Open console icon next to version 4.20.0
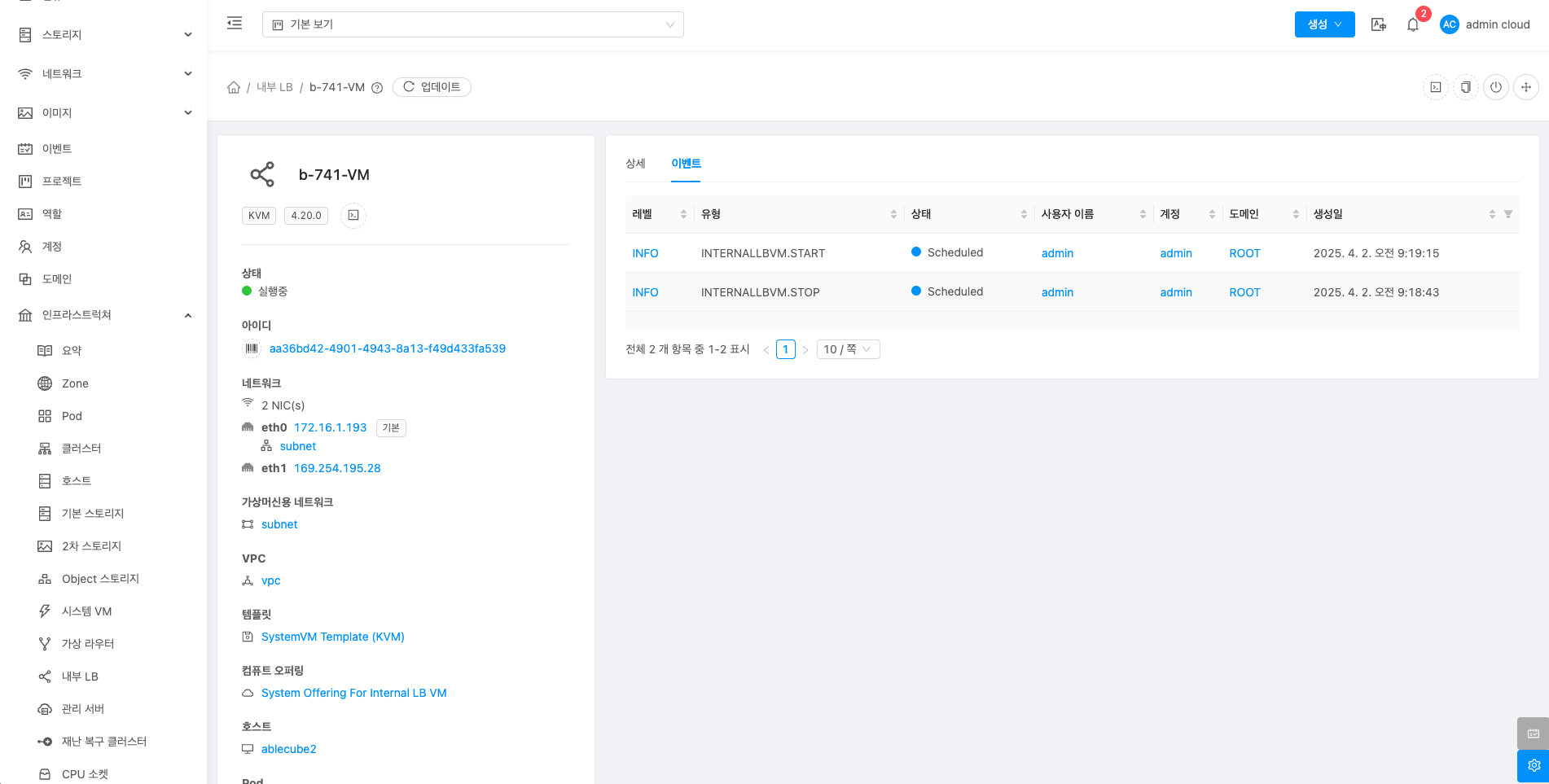This screenshot has height=784, width=1549. click(353, 216)
